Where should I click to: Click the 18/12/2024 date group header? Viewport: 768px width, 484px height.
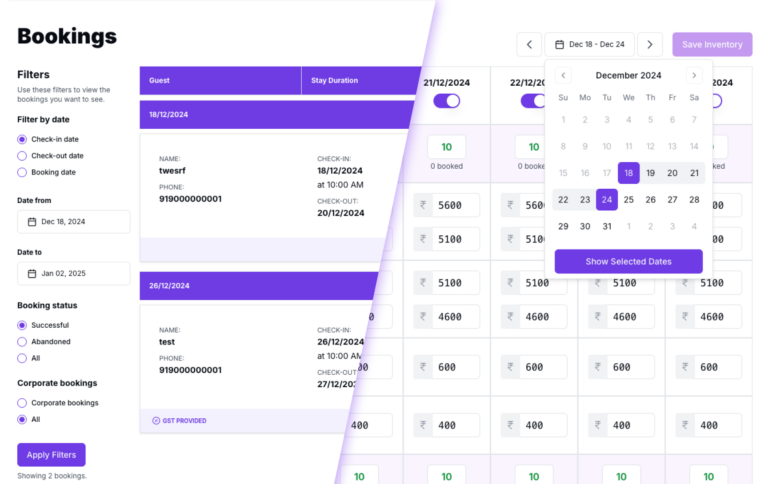pyautogui.click(x=277, y=115)
